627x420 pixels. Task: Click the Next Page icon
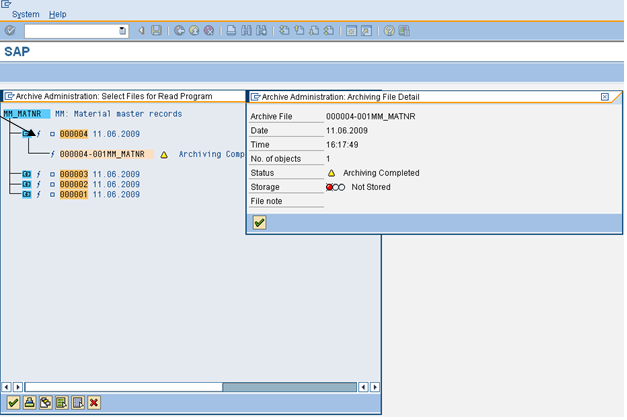point(314,30)
